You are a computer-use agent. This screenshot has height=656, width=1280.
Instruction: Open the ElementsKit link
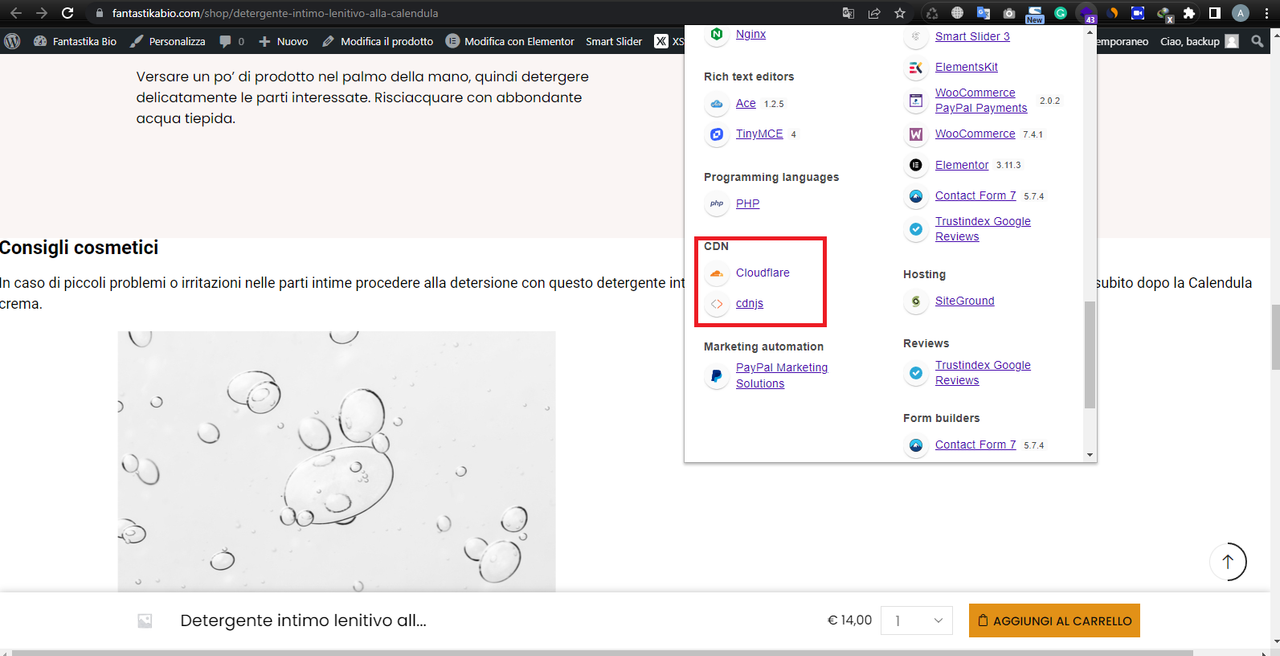pos(966,67)
